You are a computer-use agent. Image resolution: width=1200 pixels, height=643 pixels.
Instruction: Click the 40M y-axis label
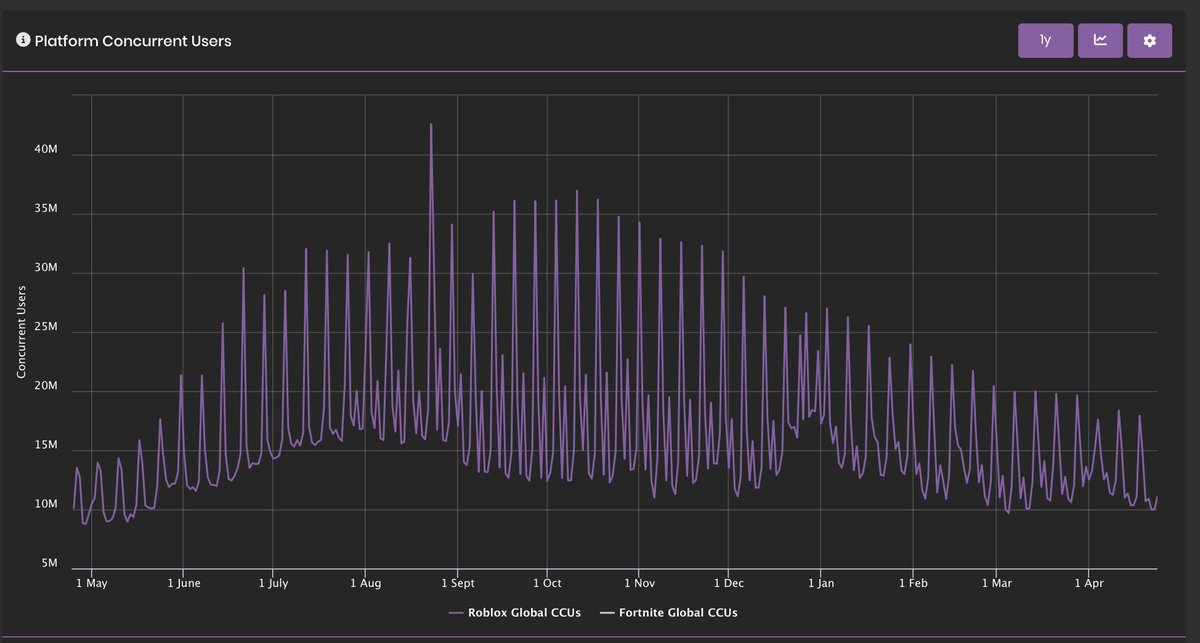(47, 150)
